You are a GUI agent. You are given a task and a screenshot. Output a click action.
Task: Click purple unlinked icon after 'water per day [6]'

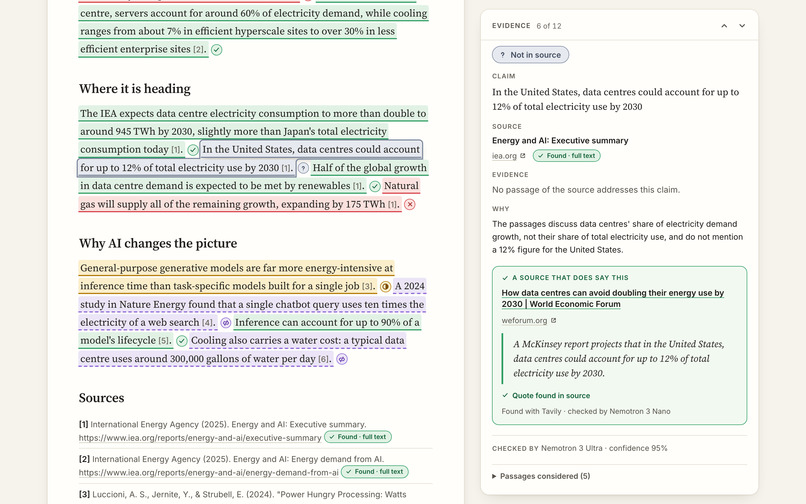coord(342,359)
